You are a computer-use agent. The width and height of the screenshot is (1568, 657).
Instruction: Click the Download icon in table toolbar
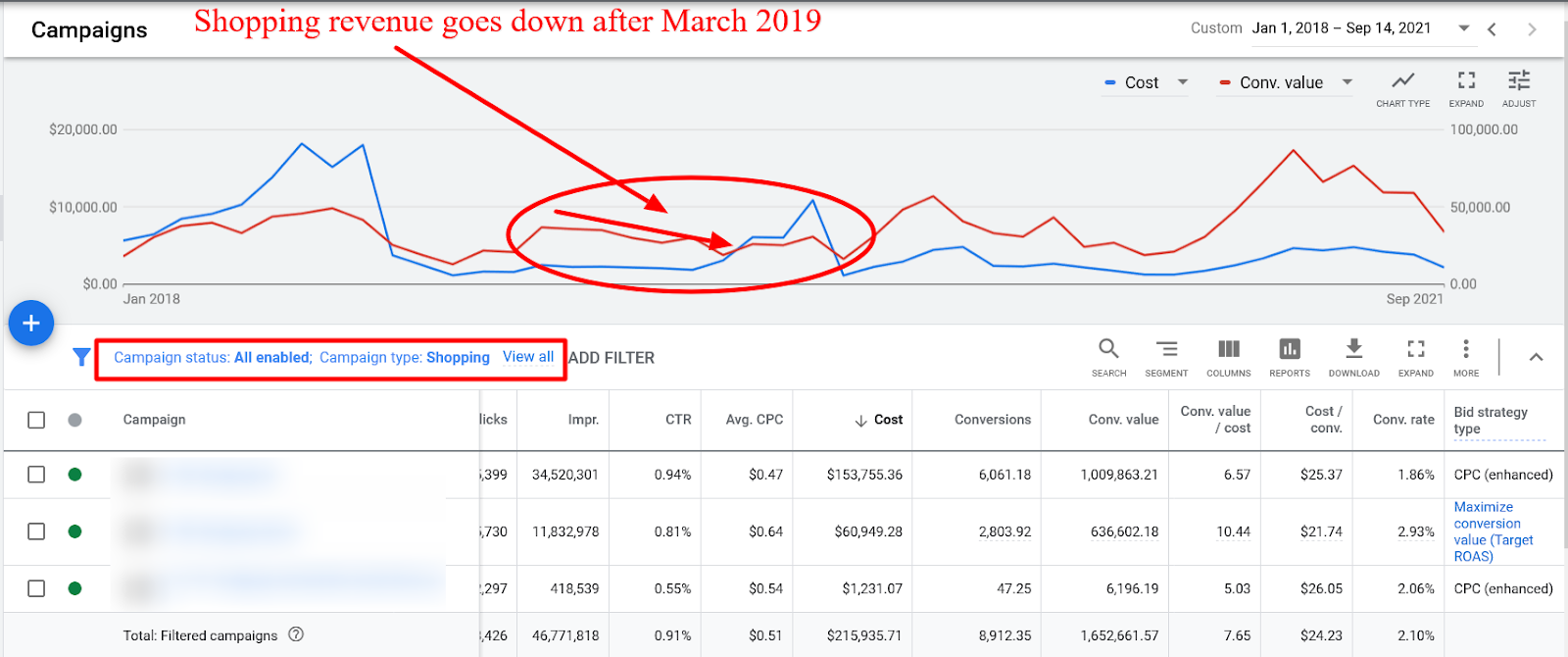point(1354,349)
